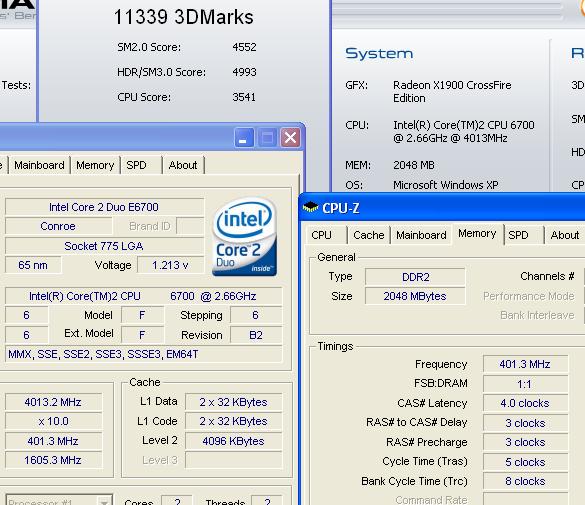The image size is (585, 505).
Task: Open Memory tab in left CPU-Z window
Action: coord(95,165)
